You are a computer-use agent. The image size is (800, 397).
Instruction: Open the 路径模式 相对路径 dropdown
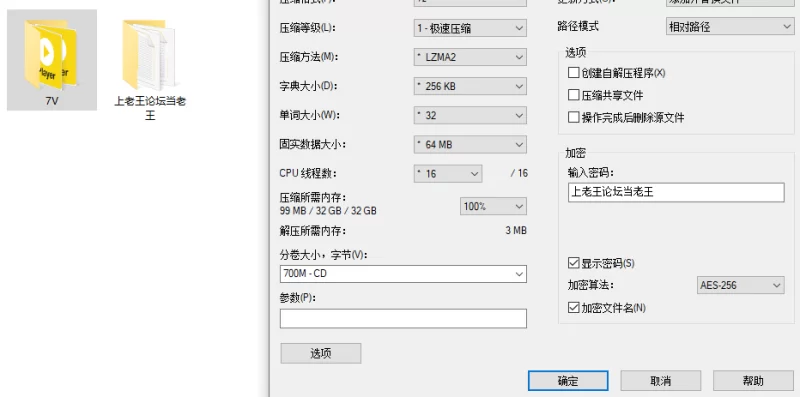[730, 27]
